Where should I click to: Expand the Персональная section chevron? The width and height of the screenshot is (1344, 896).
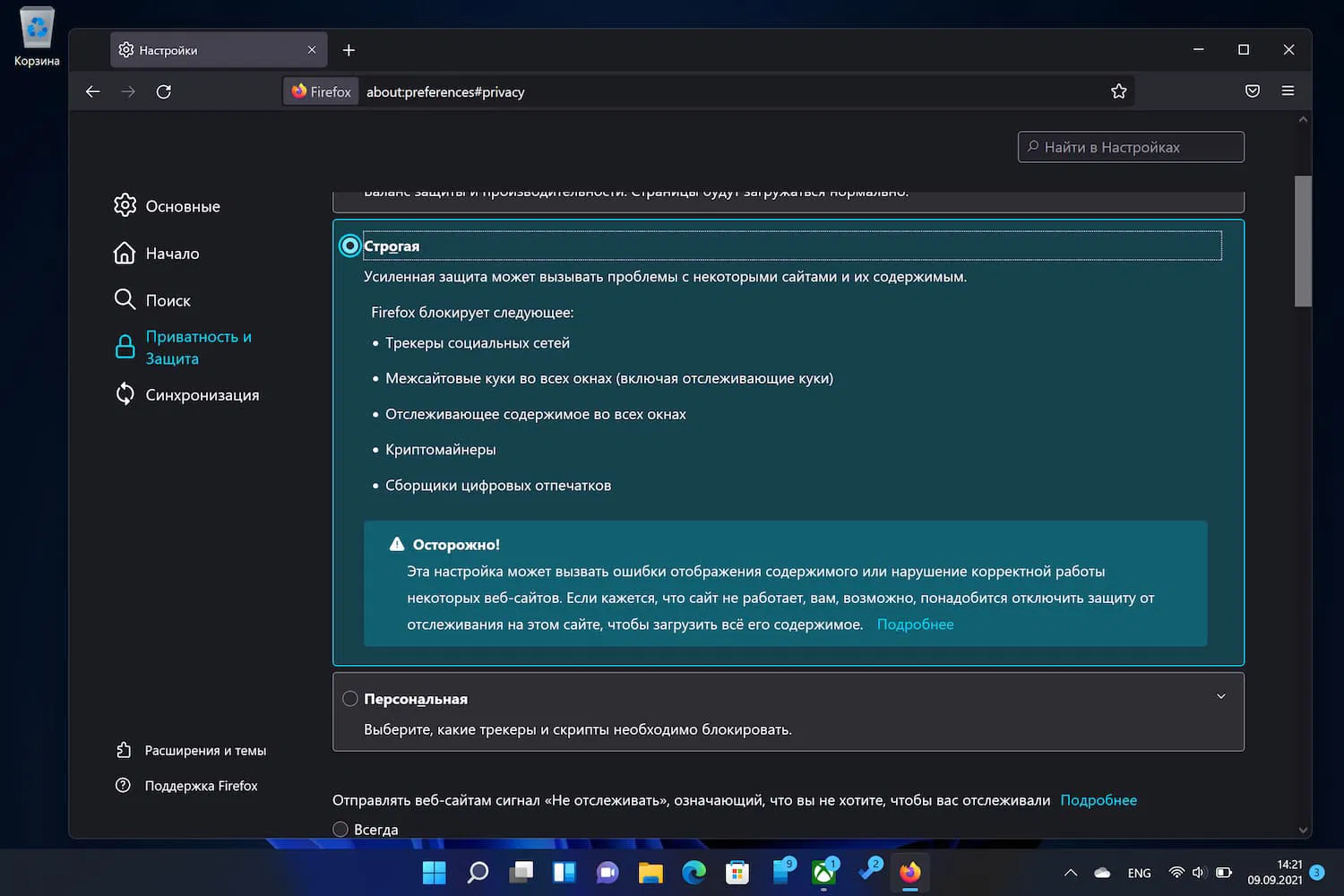point(1221,697)
